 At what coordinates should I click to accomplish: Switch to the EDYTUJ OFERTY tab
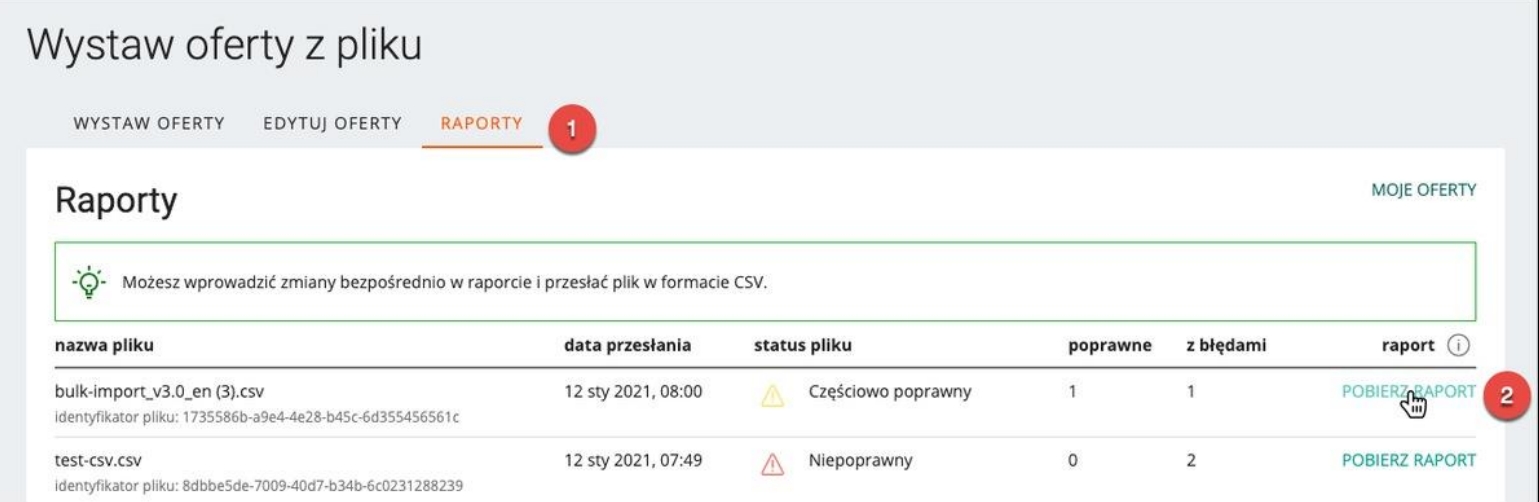[332, 124]
